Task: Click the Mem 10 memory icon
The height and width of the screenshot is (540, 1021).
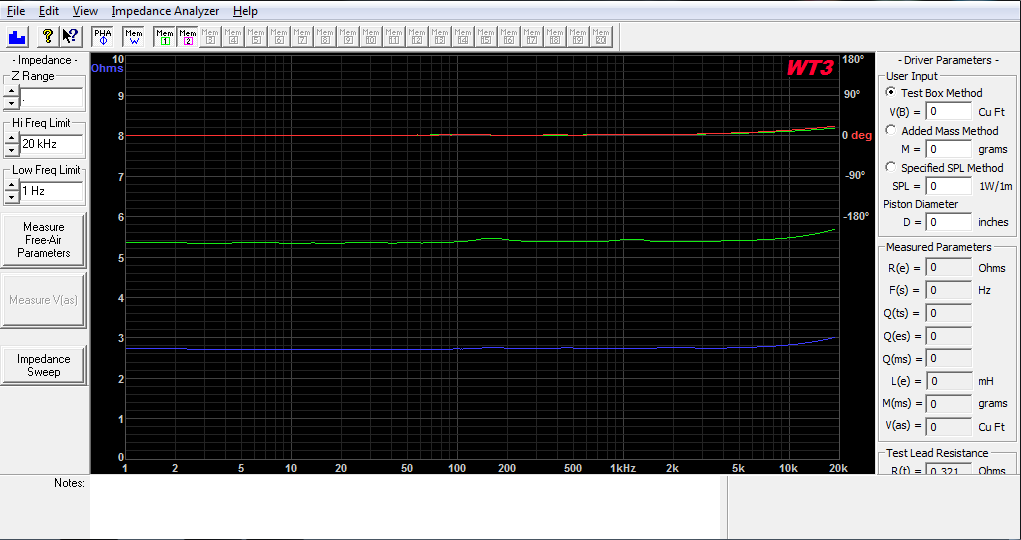Action: click(371, 36)
